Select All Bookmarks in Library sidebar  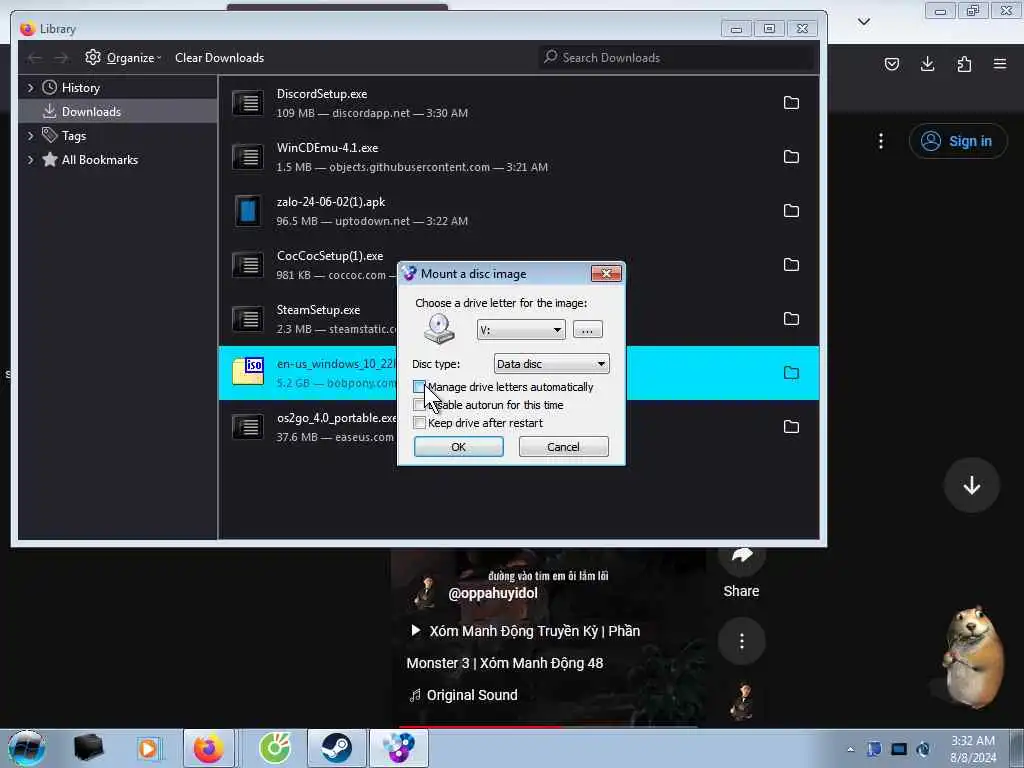99,159
